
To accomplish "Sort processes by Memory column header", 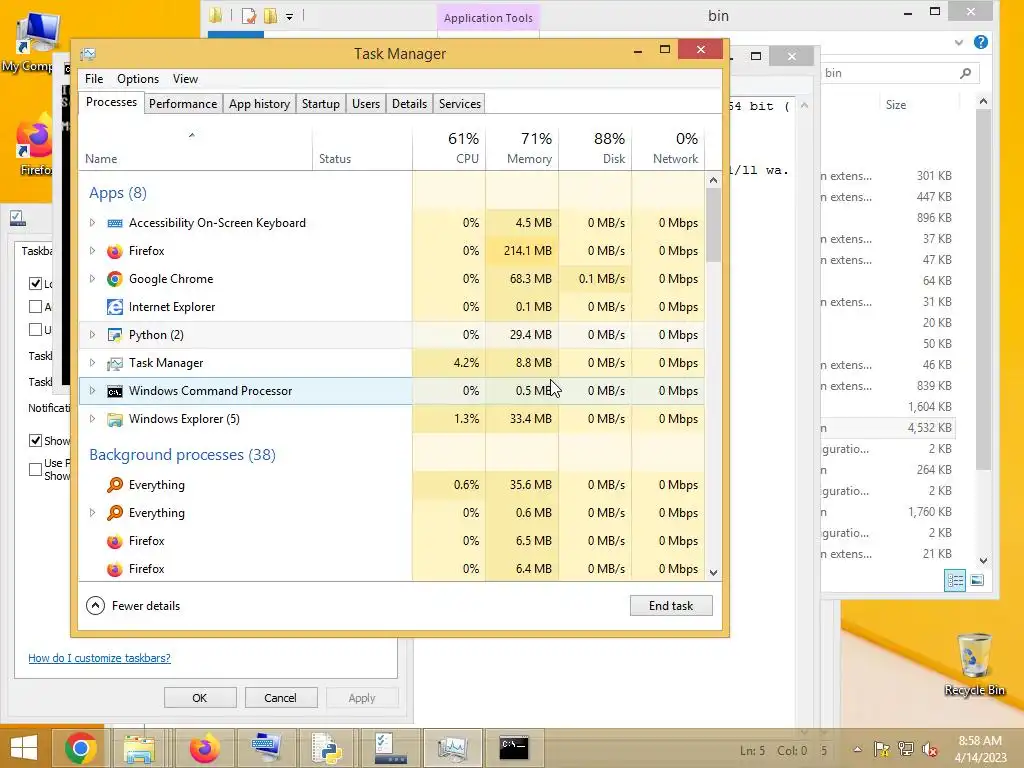I will pyautogui.click(x=522, y=148).
